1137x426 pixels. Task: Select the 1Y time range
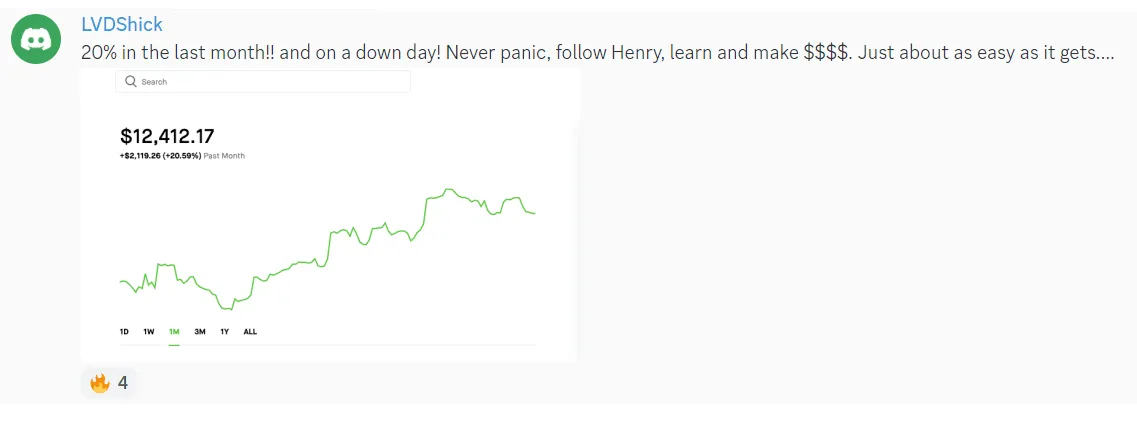tap(225, 331)
